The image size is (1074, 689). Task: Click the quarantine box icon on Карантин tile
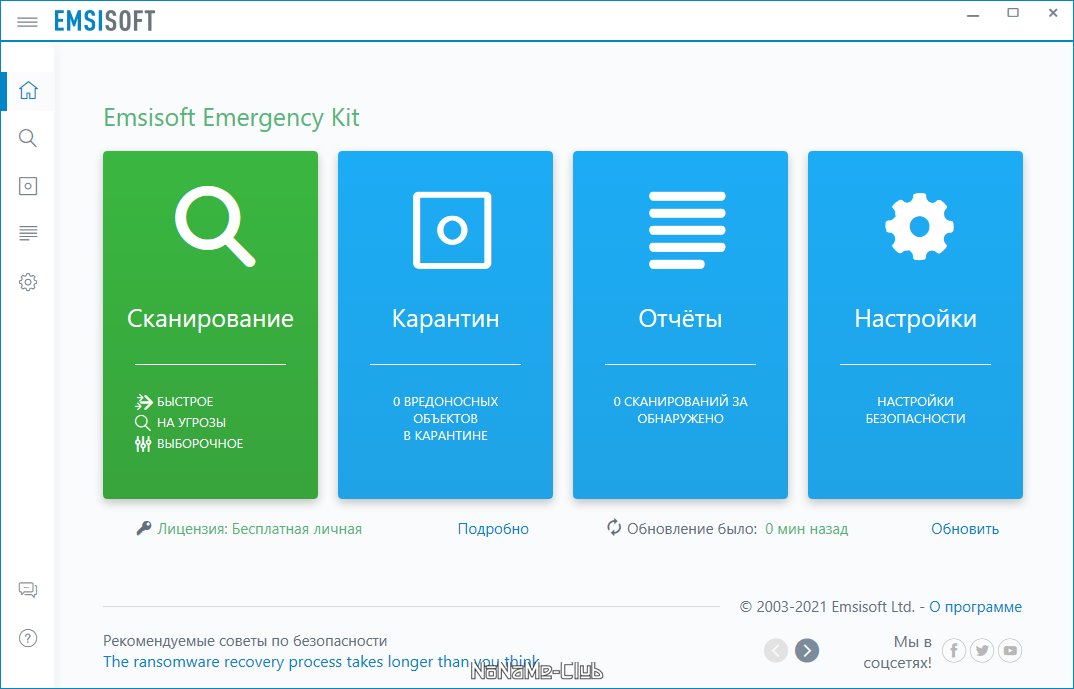452,230
